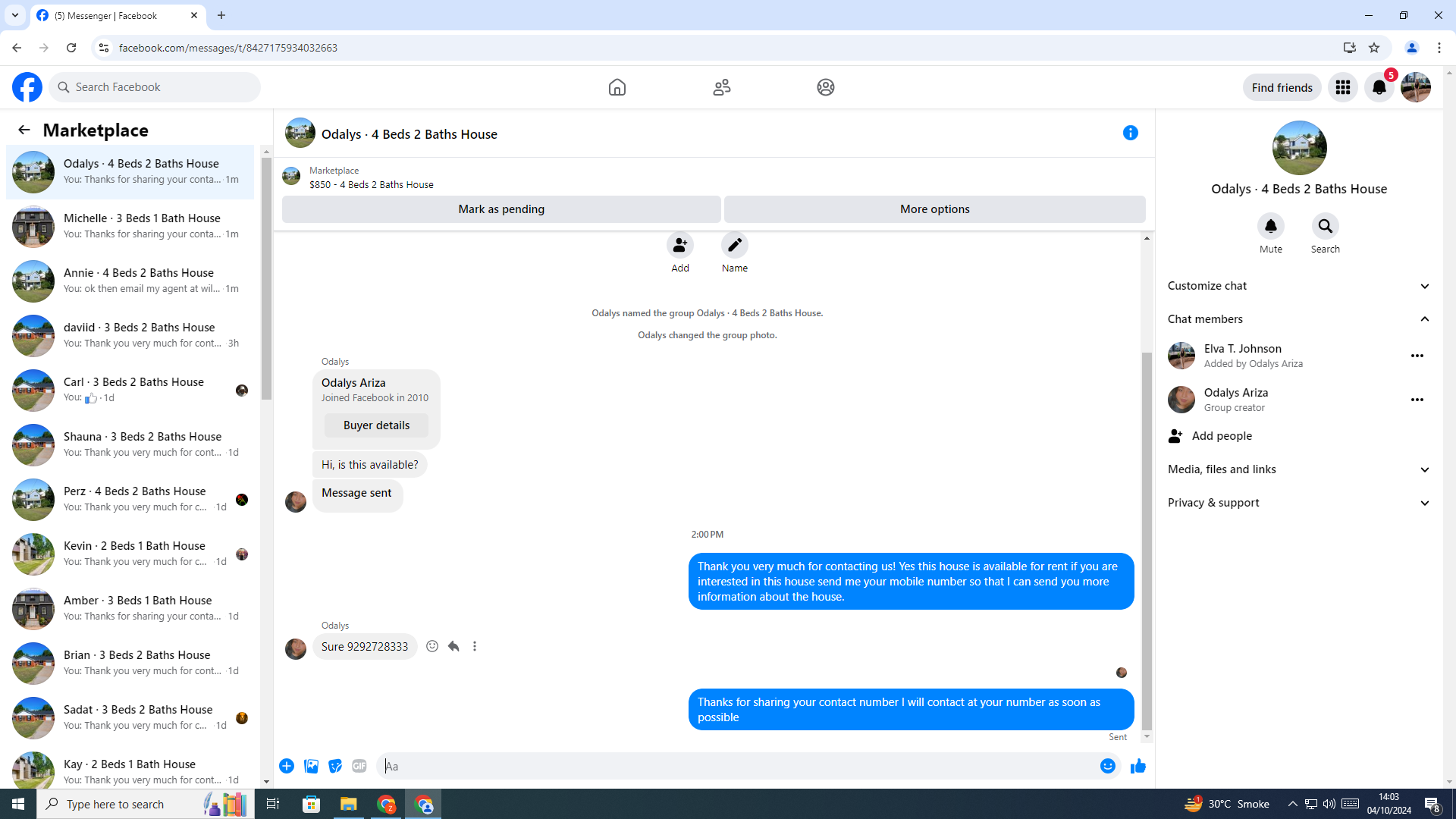Open the account profile menu

tap(1416, 87)
